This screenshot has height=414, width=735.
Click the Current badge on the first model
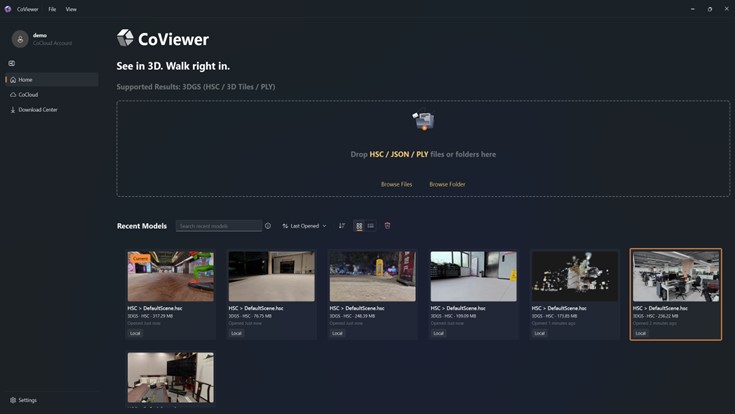coord(140,258)
